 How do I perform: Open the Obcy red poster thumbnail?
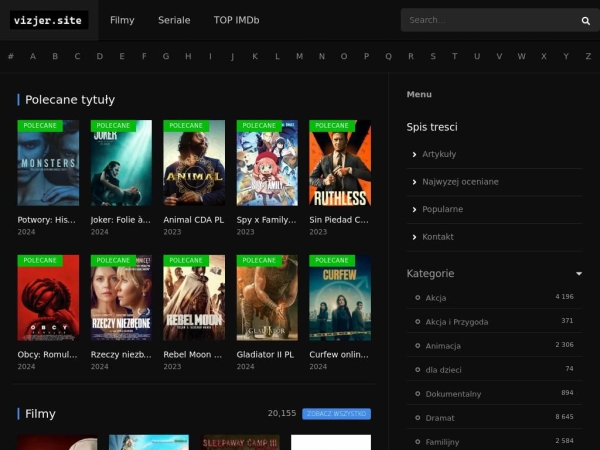click(x=48, y=298)
